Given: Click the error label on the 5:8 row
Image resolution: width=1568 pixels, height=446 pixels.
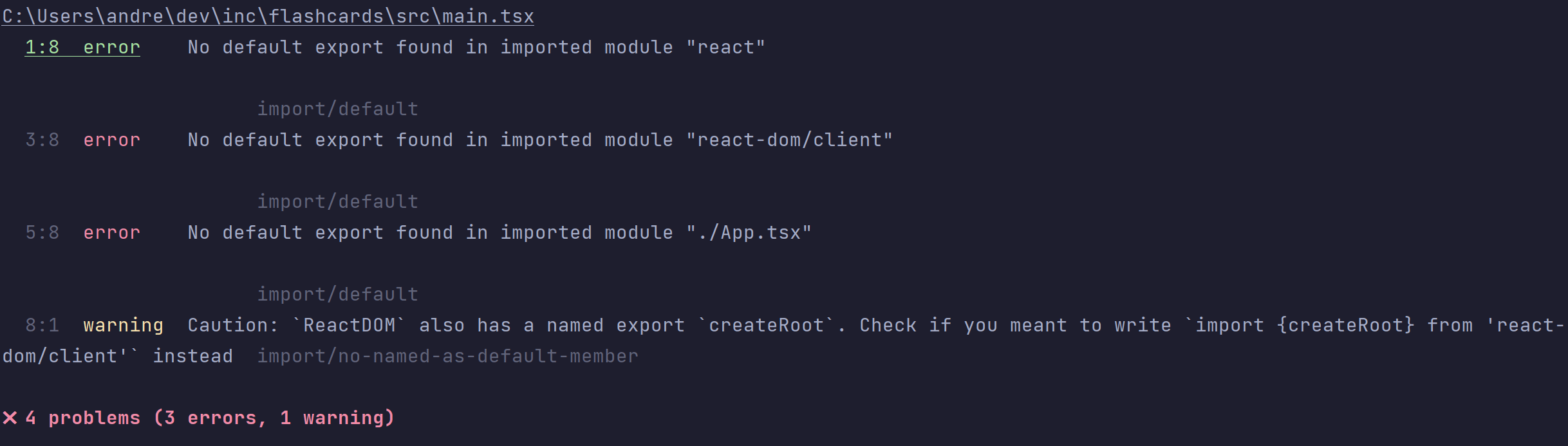Looking at the screenshot, I should point(111,232).
